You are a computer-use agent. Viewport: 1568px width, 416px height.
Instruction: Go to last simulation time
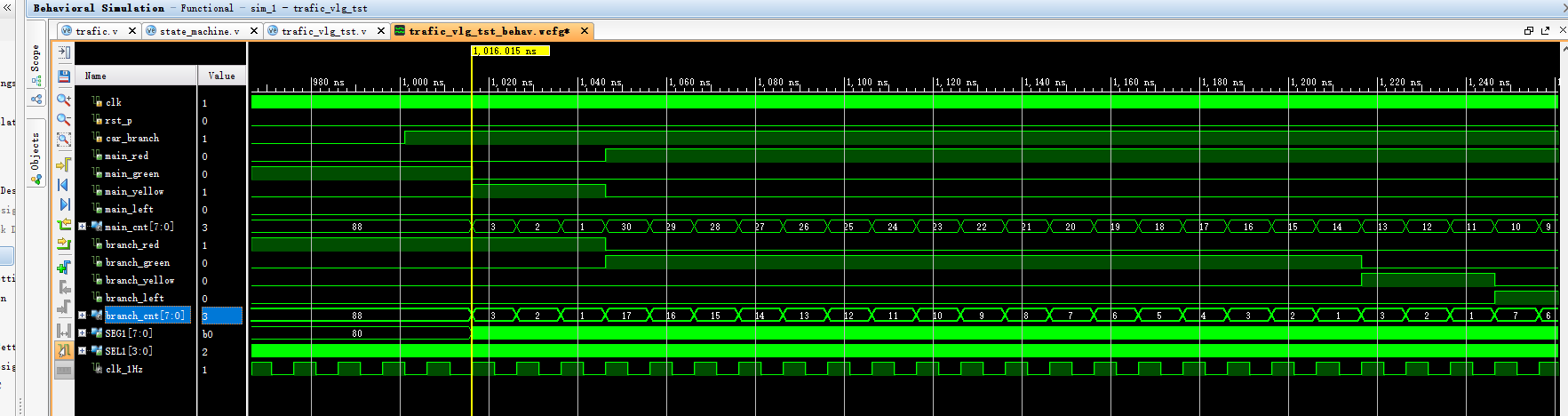pyautogui.click(x=64, y=204)
